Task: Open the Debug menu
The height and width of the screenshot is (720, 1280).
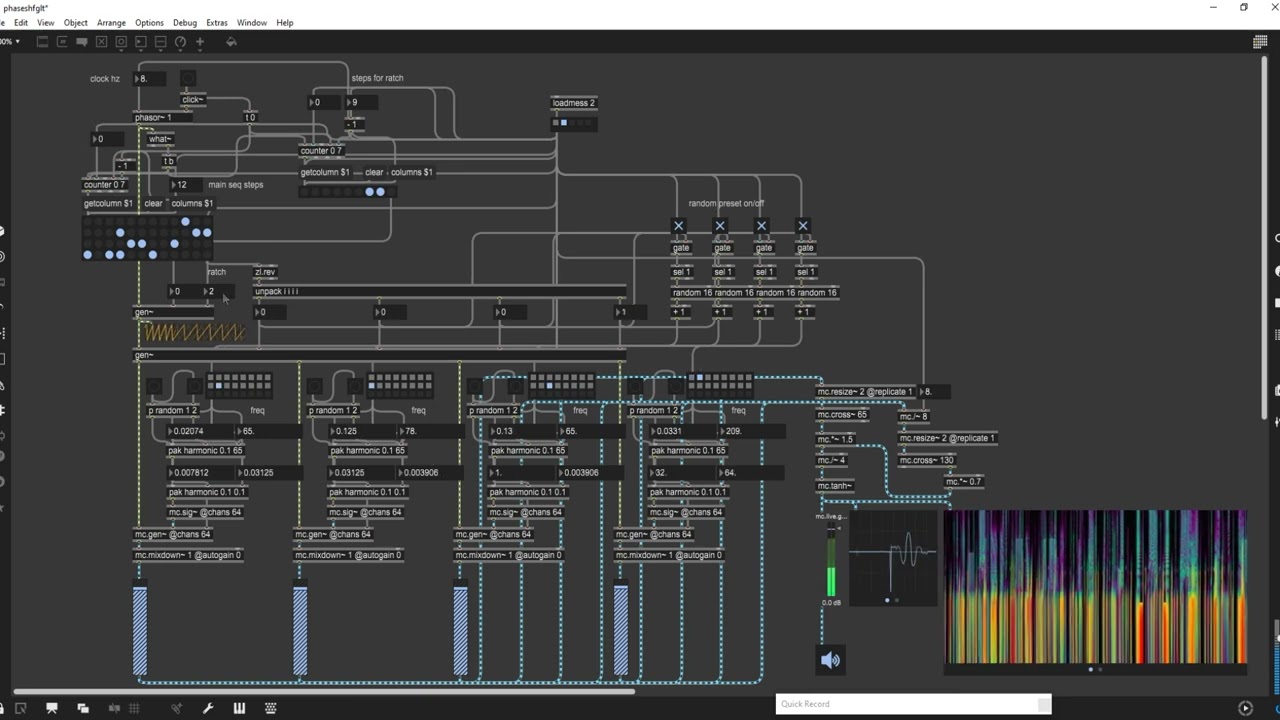Action: (x=185, y=22)
